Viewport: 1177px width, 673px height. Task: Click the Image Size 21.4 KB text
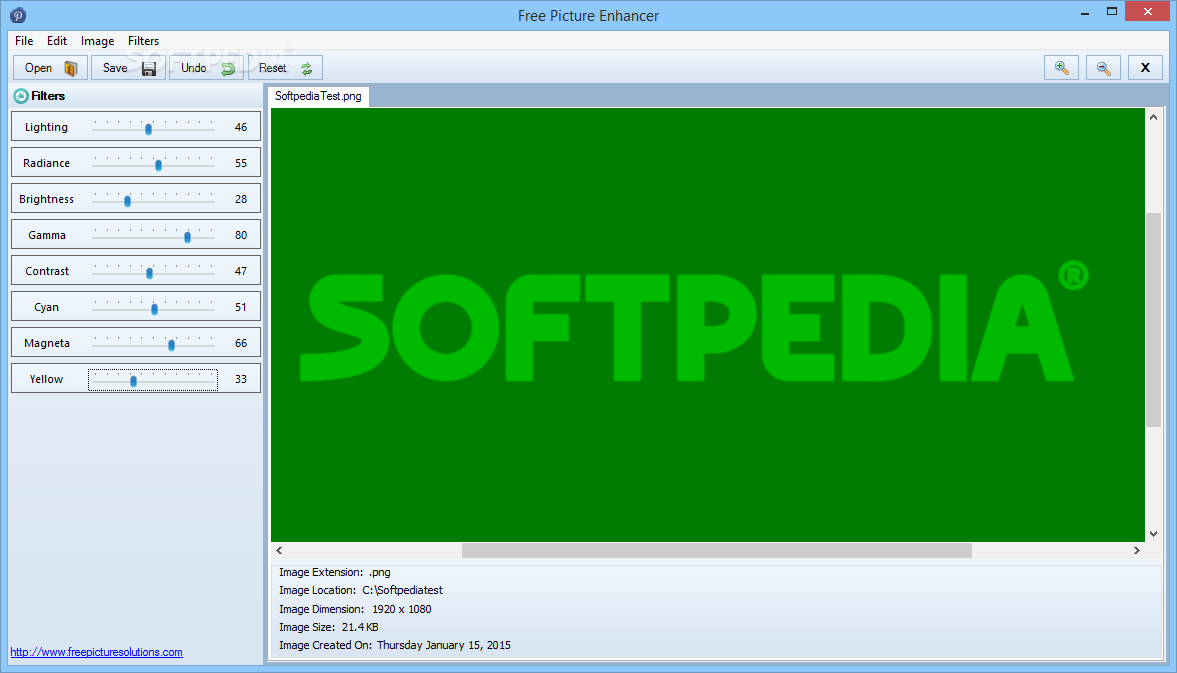329,627
